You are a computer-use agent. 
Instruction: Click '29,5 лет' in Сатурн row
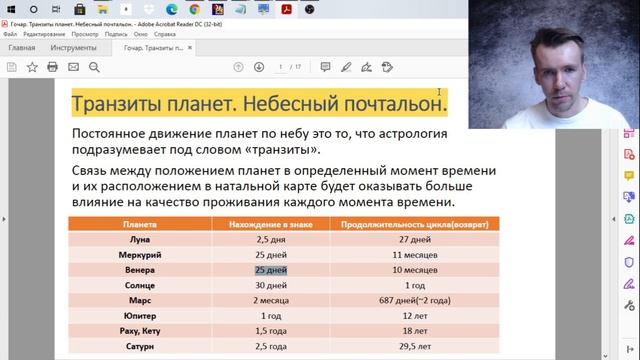click(x=415, y=346)
